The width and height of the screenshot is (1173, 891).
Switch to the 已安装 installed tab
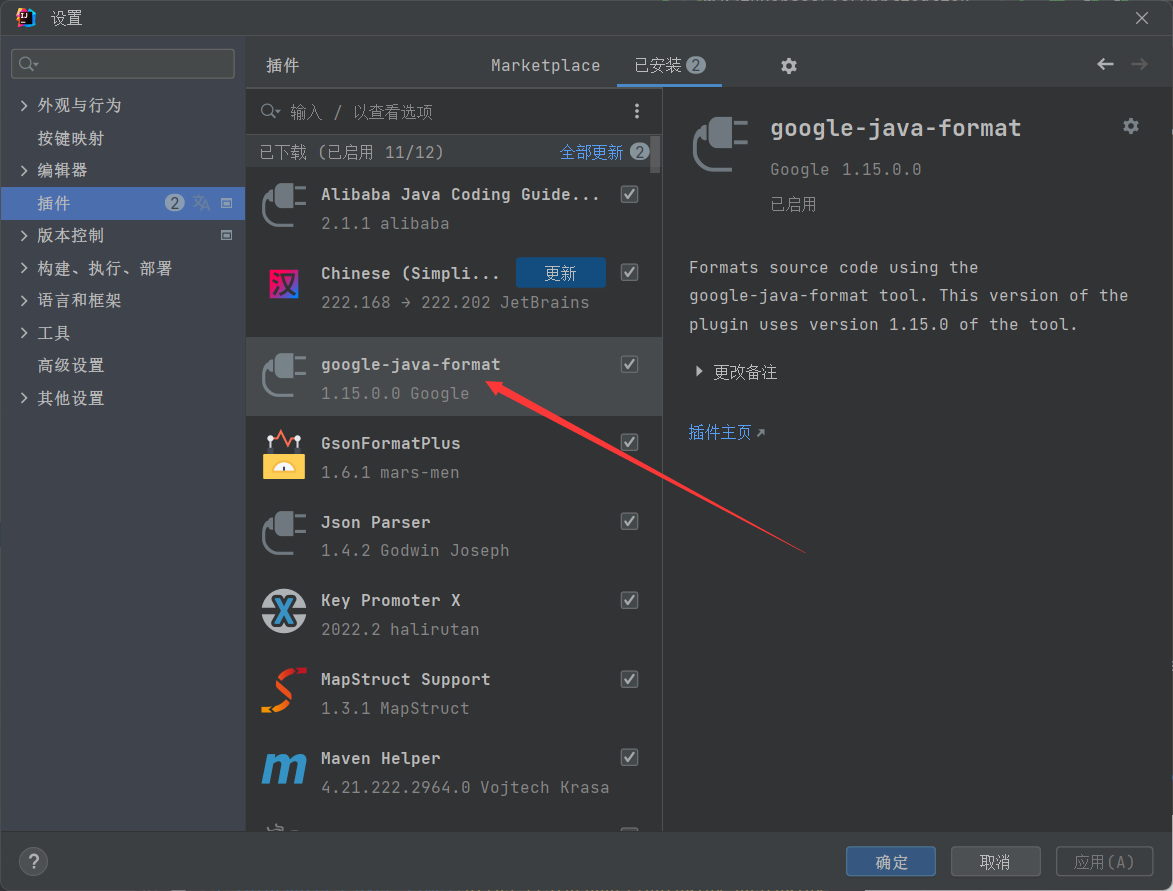670,66
